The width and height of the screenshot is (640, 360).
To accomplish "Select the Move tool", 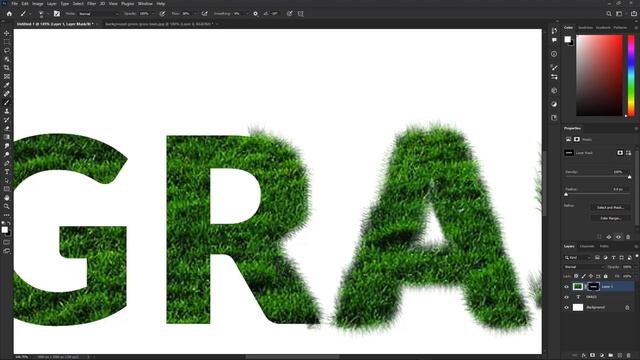I will click(x=7, y=33).
